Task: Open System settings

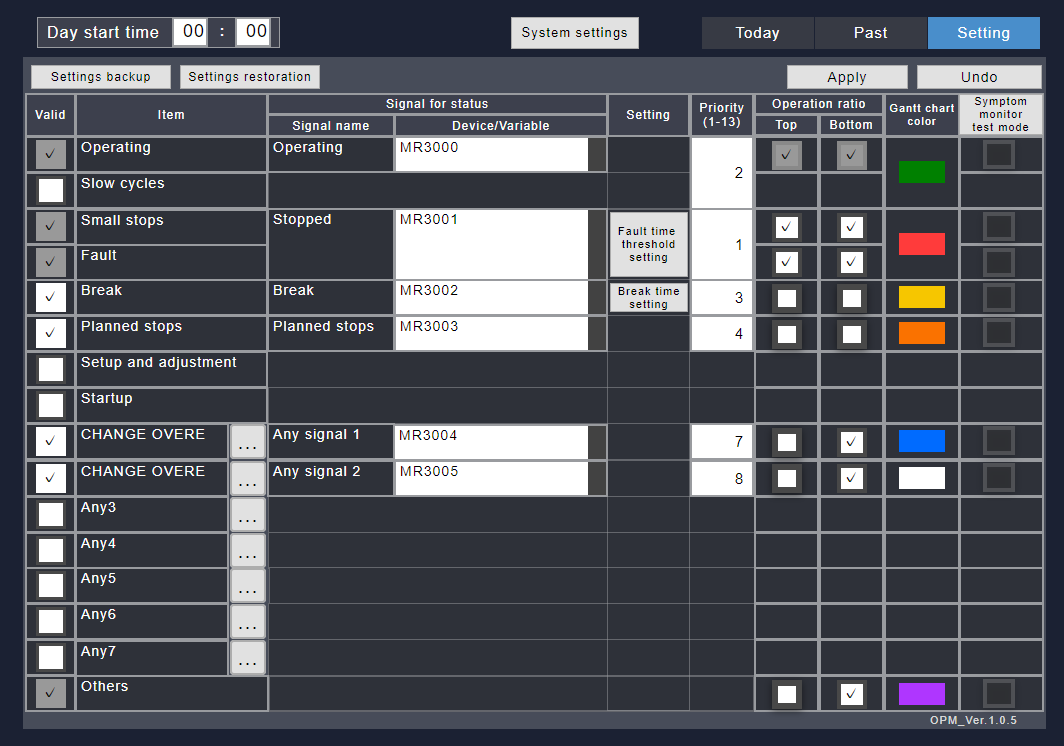Action: (574, 33)
